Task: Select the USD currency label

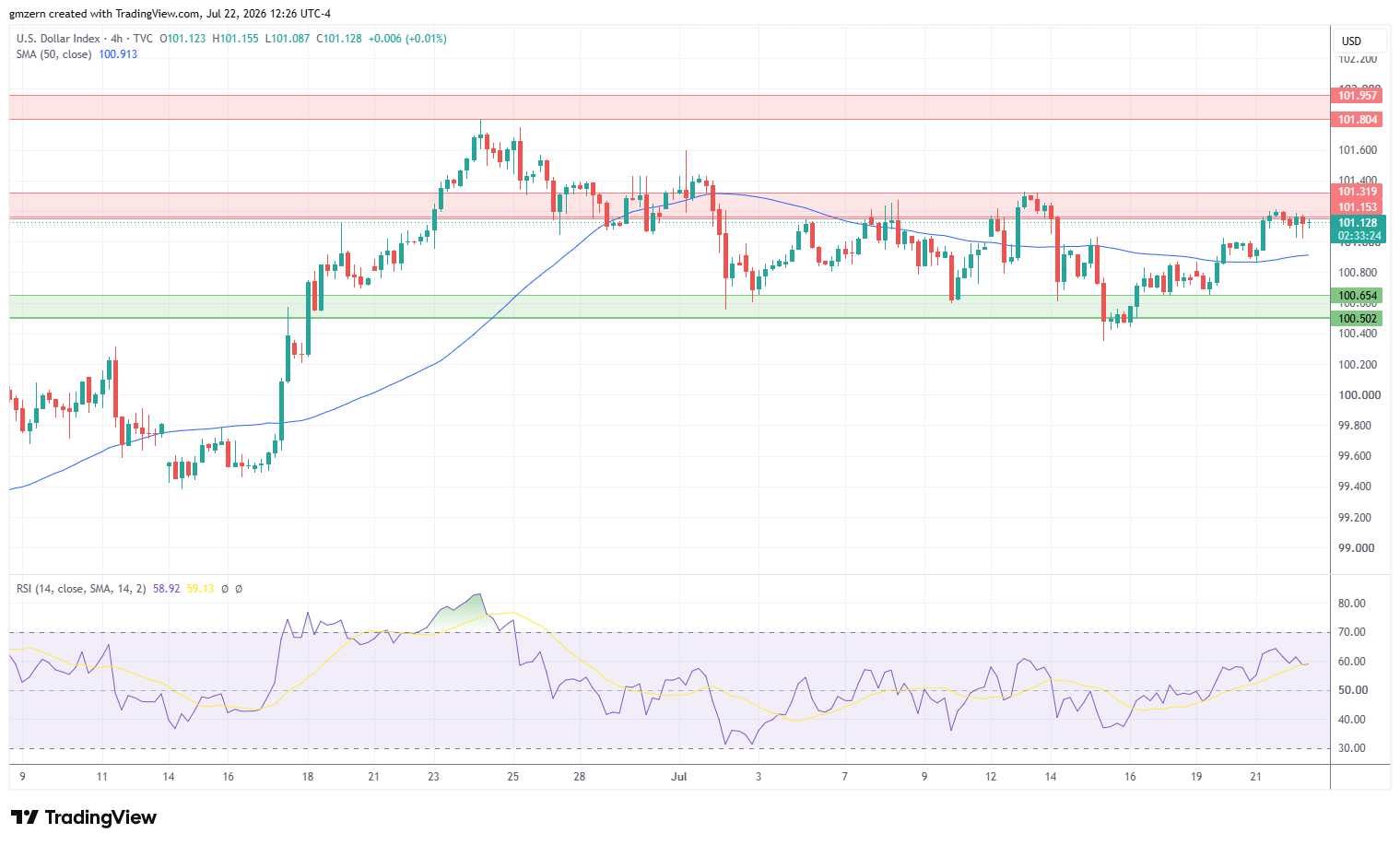Action: 1351,41
